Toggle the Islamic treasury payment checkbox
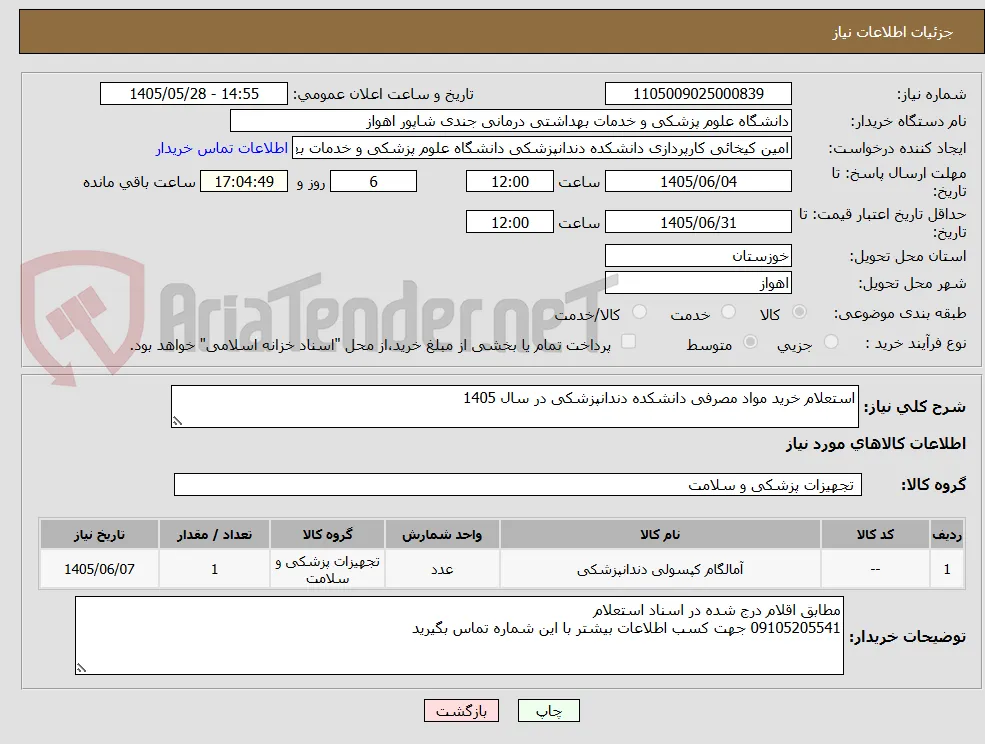Viewport: 985px width, 744px height. pyautogui.click(x=628, y=341)
